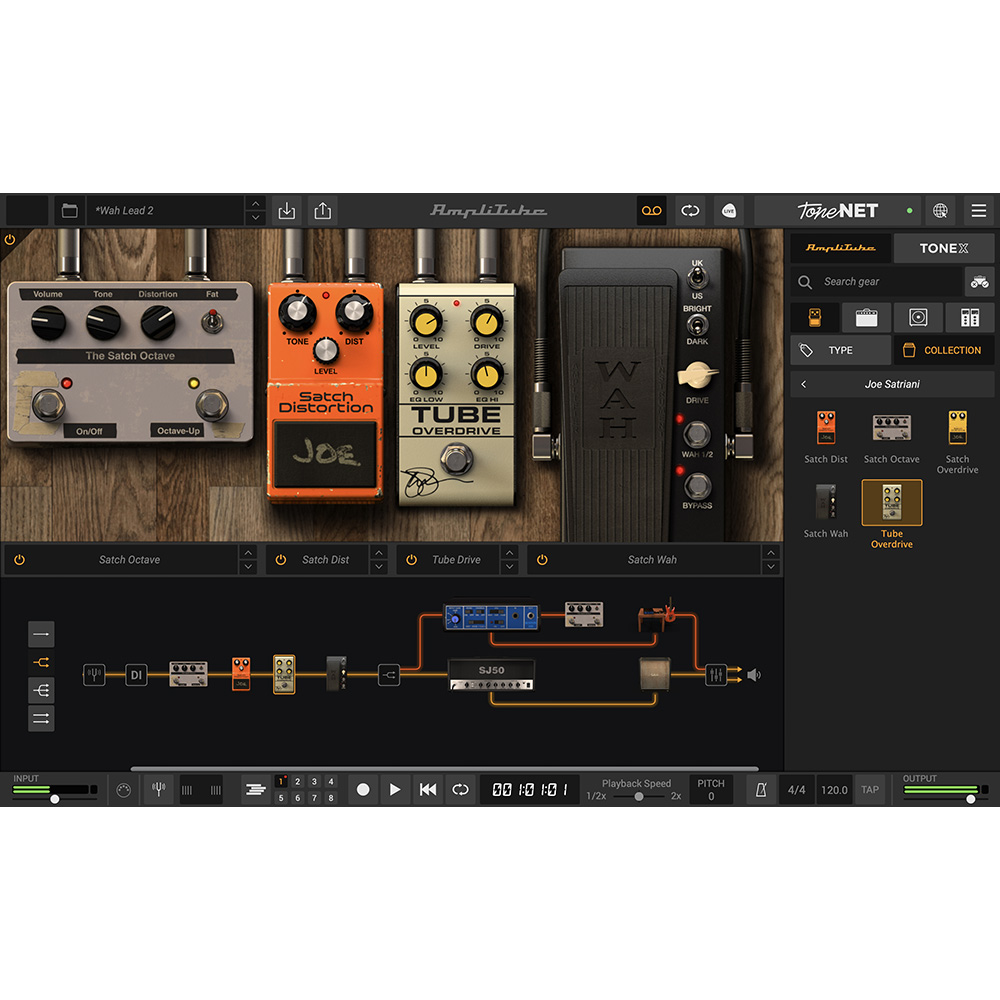Image resolution: width=1000 pixels, height=1000 pixels.
Task: Click up arrow on Satch Octave slot
Action: click(248, 552)
